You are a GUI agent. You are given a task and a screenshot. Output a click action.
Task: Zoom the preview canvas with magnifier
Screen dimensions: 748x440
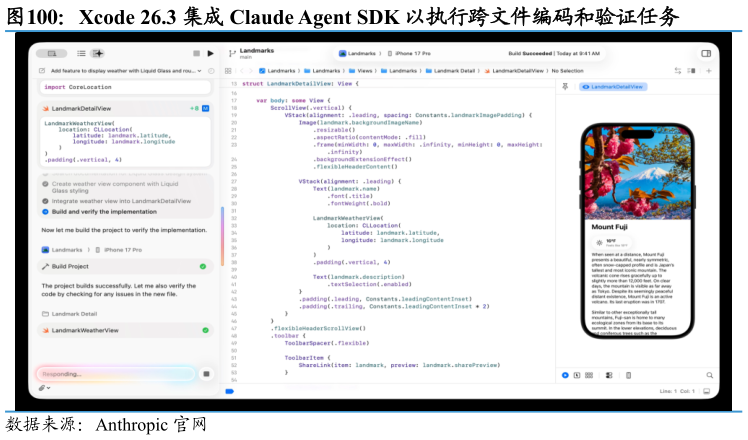pyautogui.click(x=709, y=375)
